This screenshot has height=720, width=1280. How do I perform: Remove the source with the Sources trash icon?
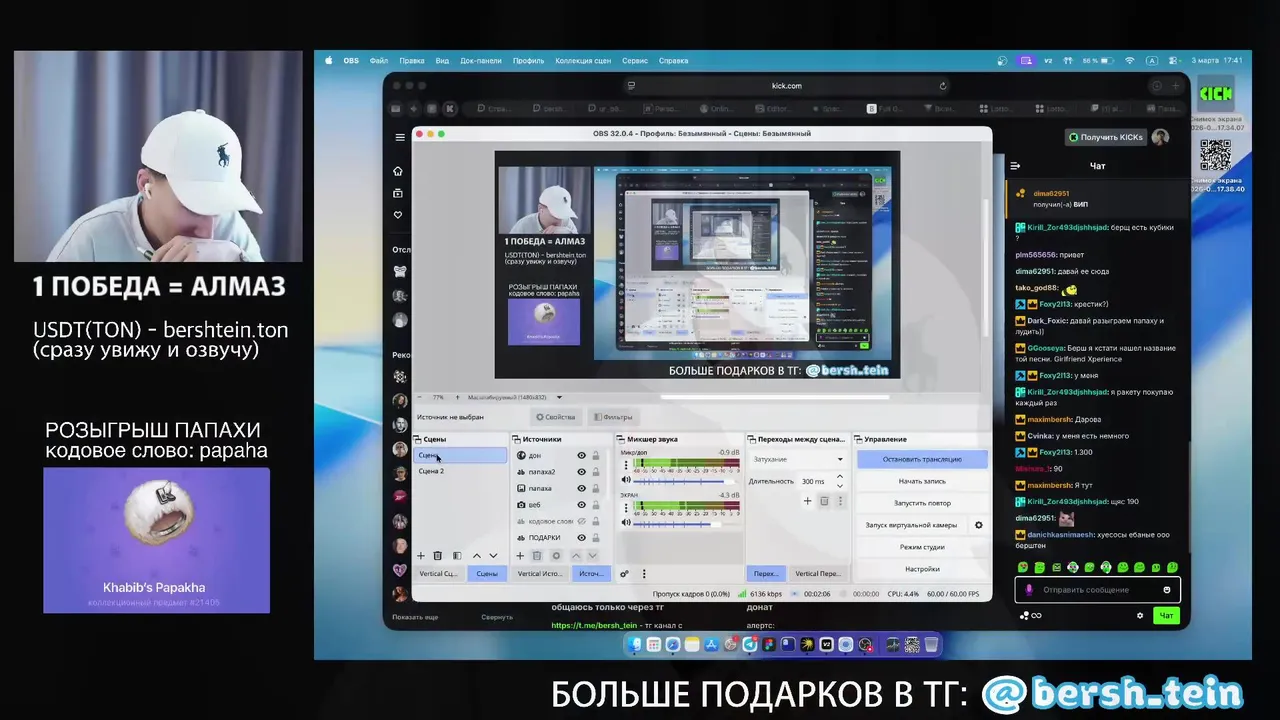pyautogui.click(x=537, y=556)
